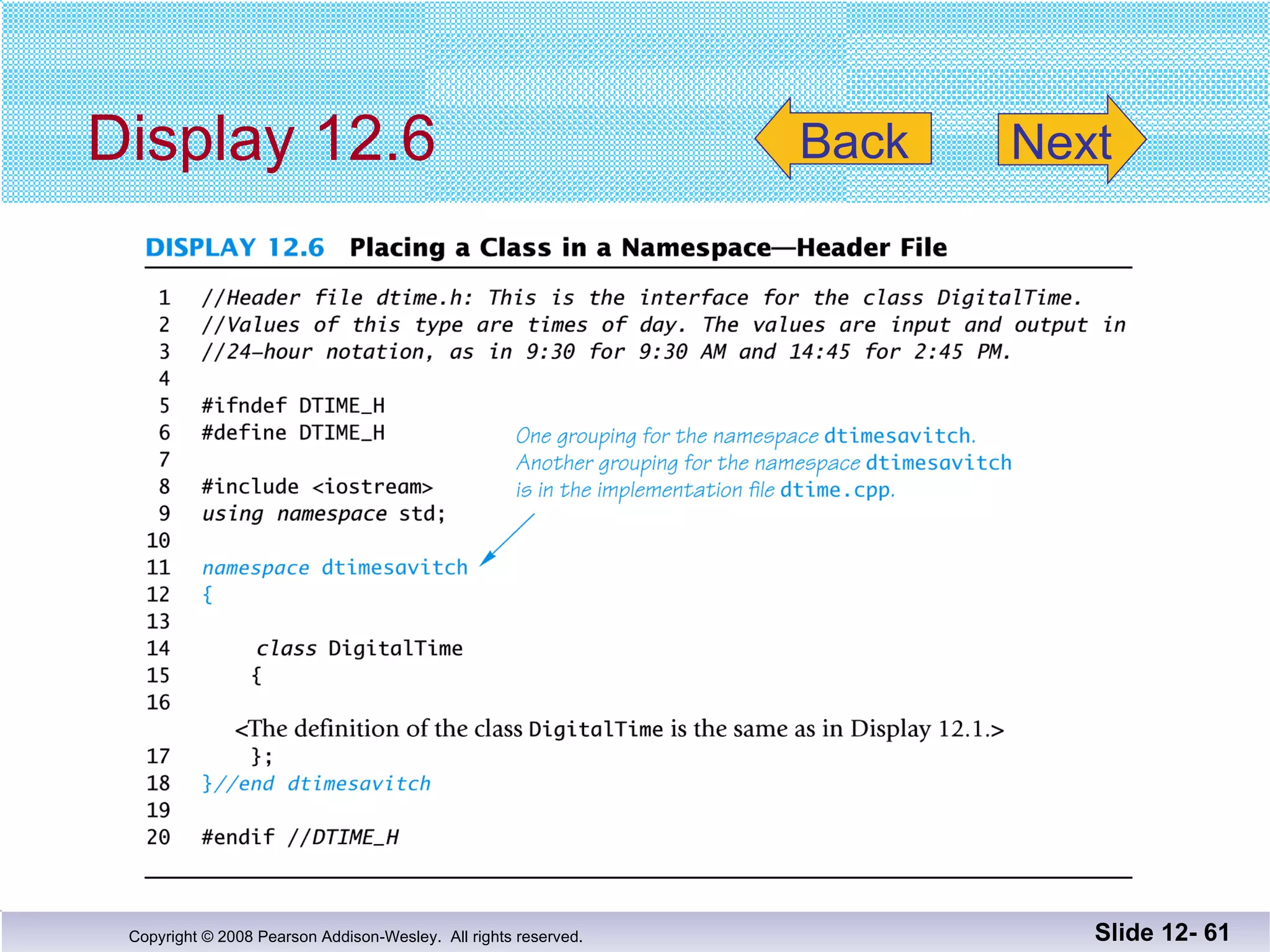Viewport: 1270px width, 952px height.
Task: Select the 'class DigitalTime' declaration
Action: (360, 648)
